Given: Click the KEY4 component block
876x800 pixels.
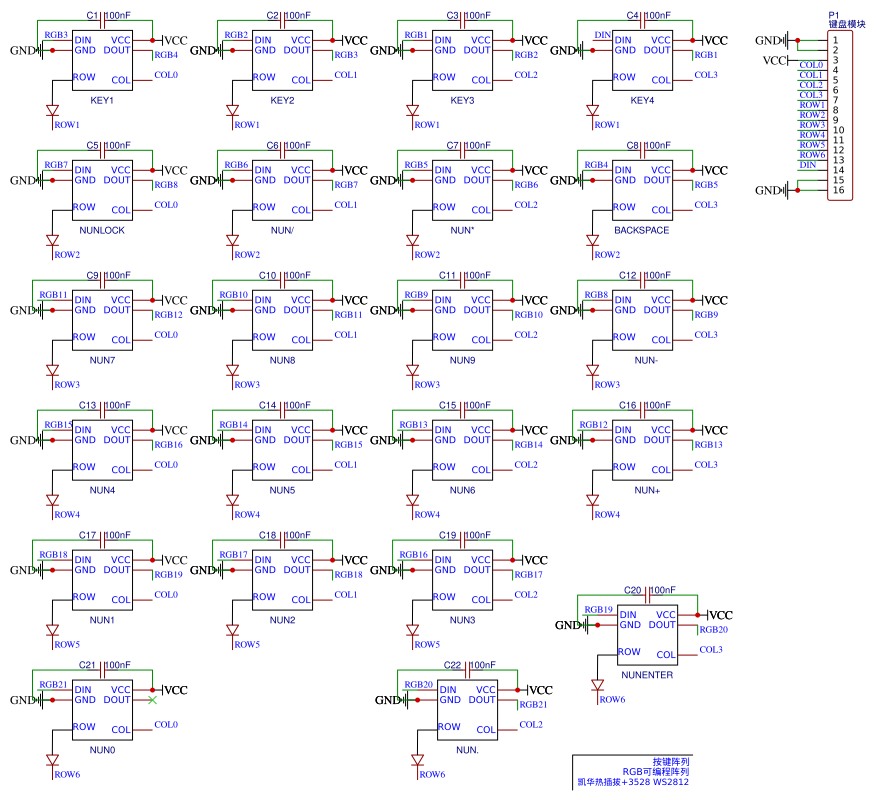Looking at the screenshot, I should [x=642, y=63].
